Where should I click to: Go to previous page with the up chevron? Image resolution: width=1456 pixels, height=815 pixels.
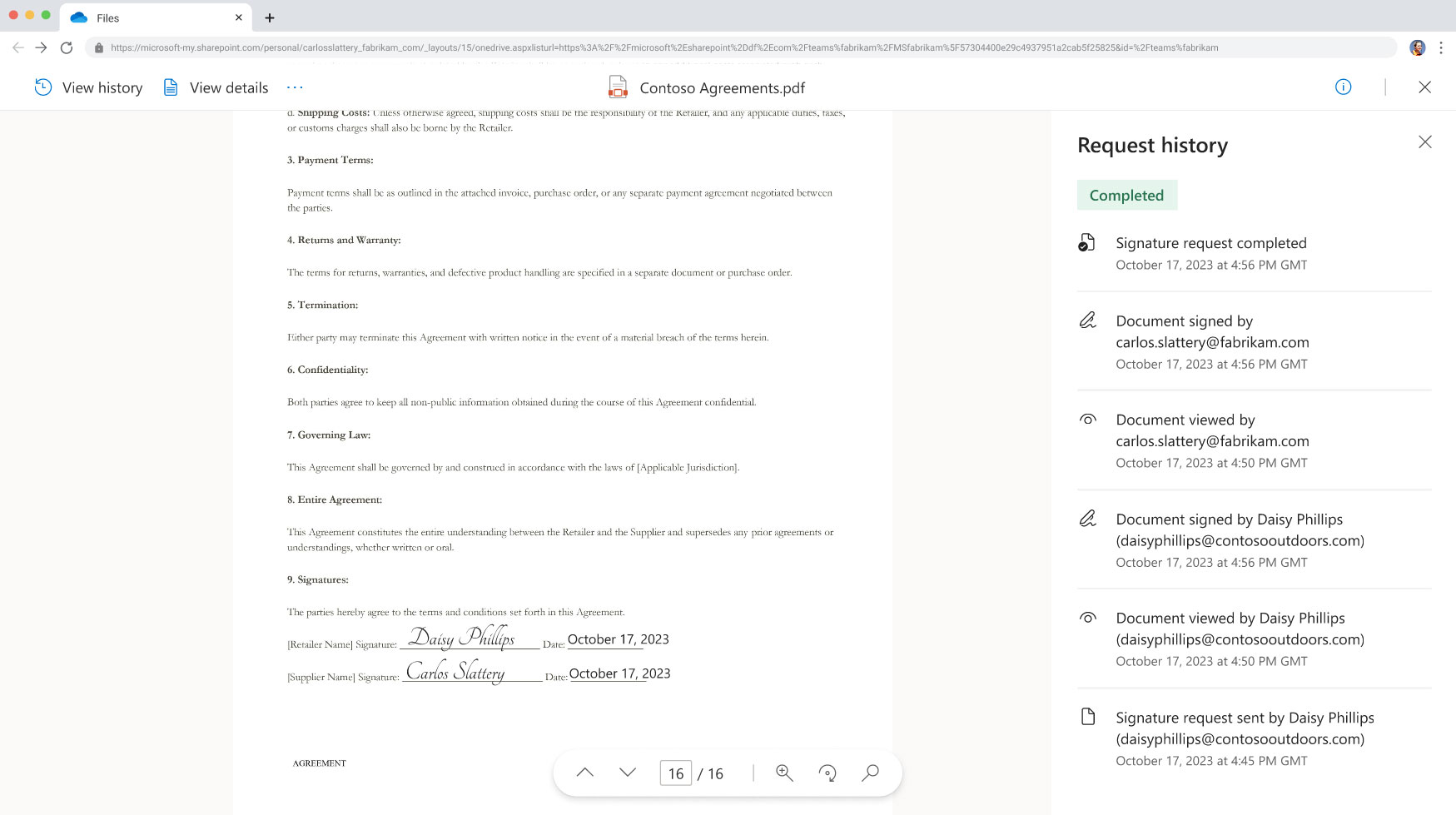(585, 773)
